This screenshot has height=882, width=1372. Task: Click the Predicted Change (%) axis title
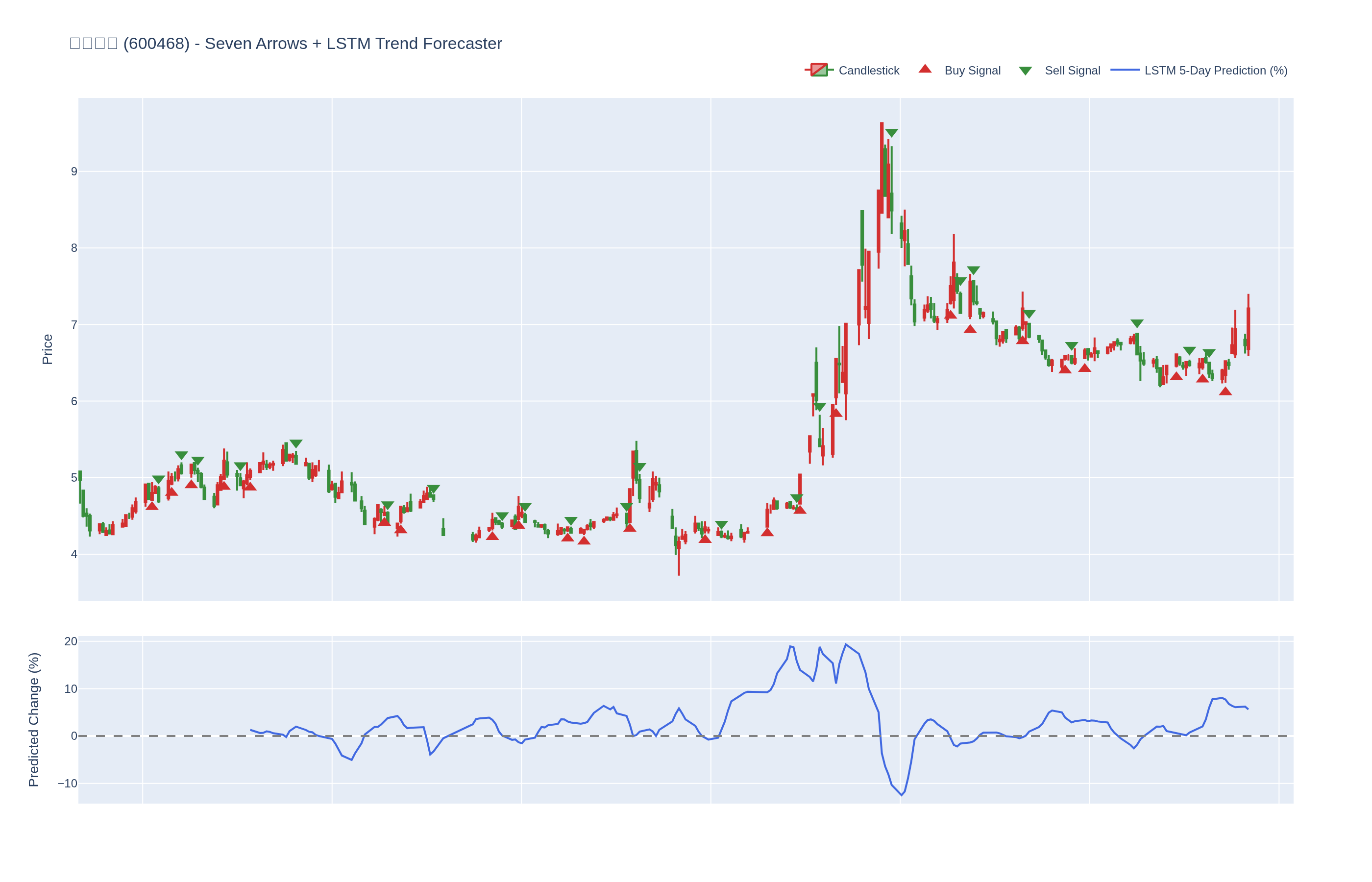[34, 719]
